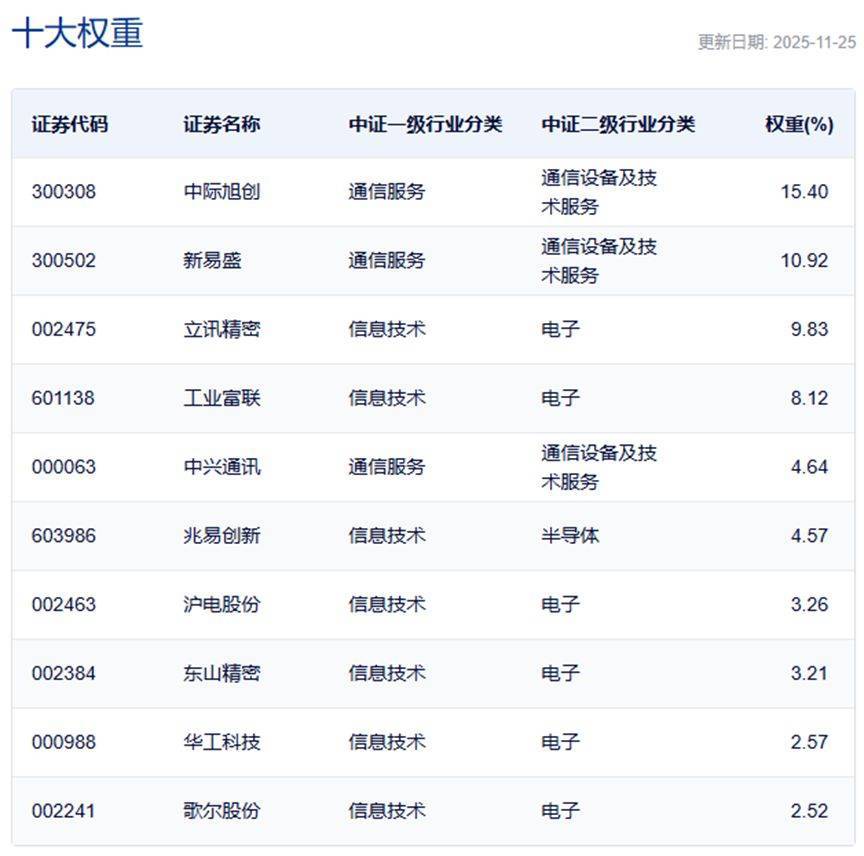The width and height of the screenshot is (864, 856).
Task: Select stock name 工业富联
Action: [222, 398]
